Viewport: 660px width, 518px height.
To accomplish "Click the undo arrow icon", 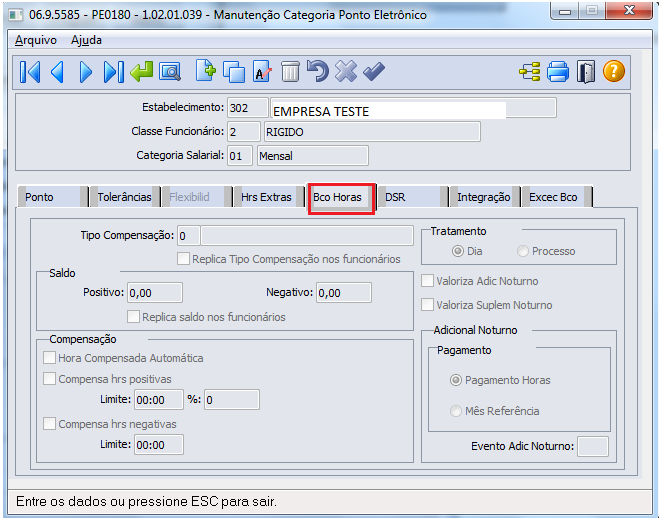I will 318,71.
